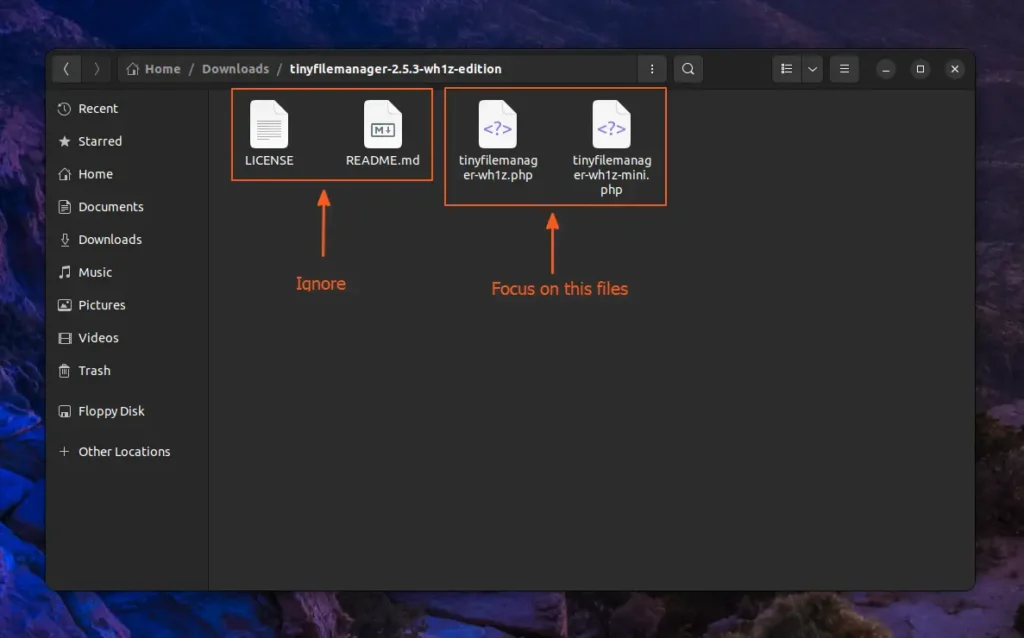Toggle list view layout button
The width and height of the screenshot is (1024, 638).
(x=787, y=69)
